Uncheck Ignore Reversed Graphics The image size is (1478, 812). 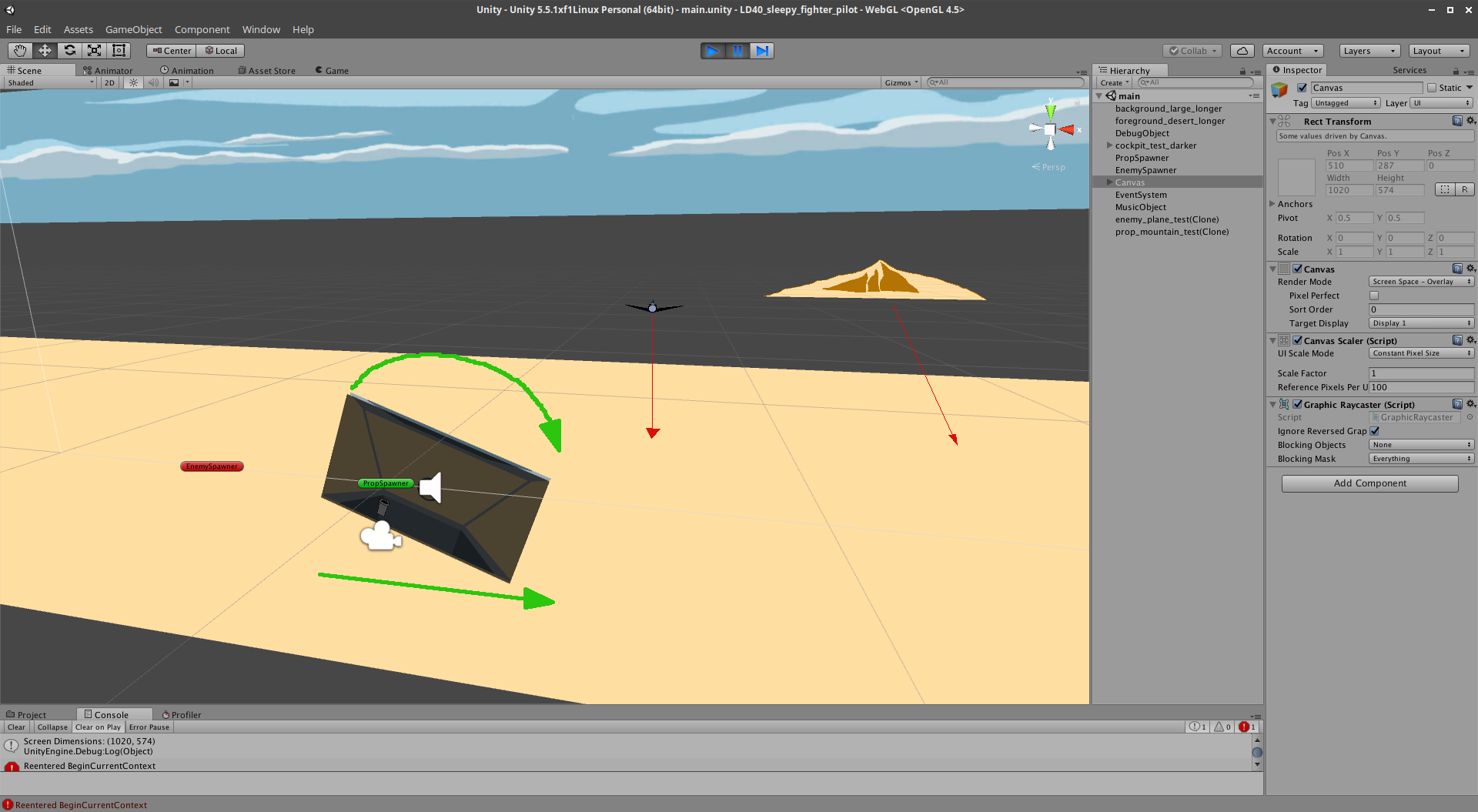[x=1375, y=431]
